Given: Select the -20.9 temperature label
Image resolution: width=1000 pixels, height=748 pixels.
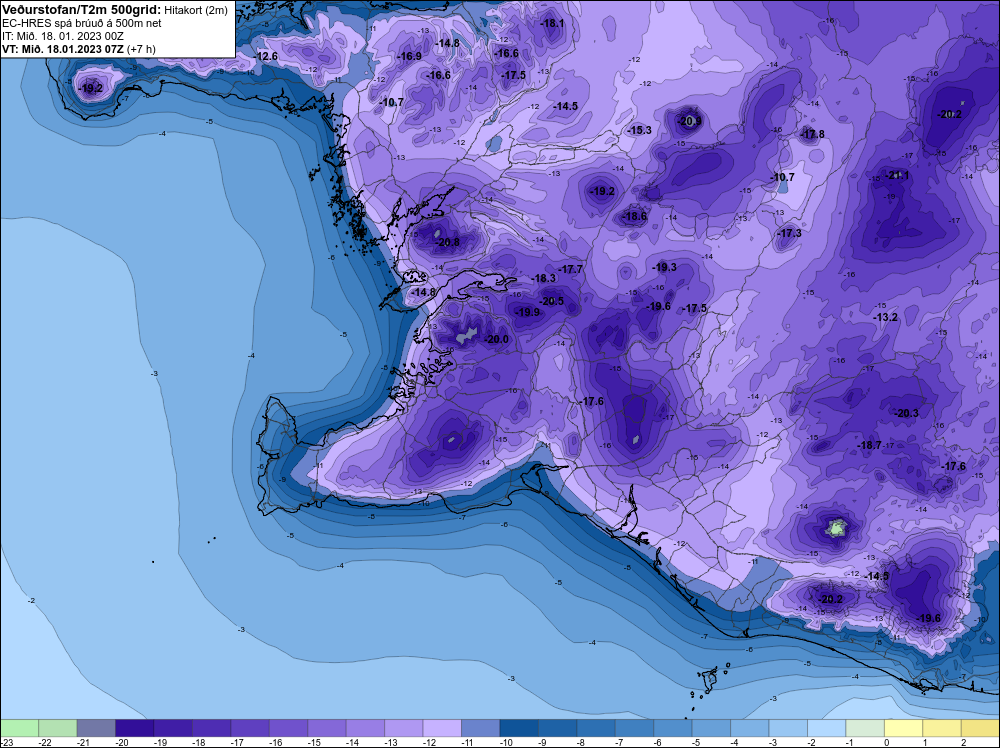Looking at the screenshot, I should [689, 121].
